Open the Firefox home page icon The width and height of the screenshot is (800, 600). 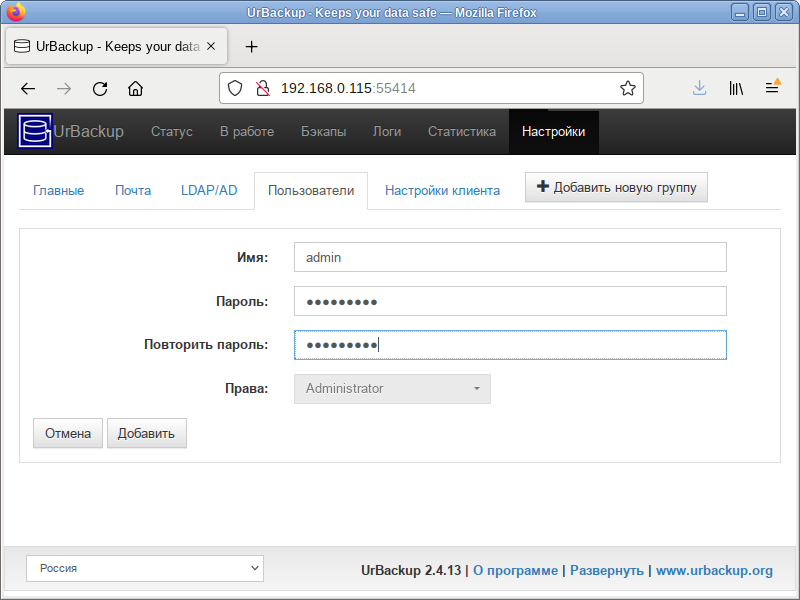[x=135, y=89]
